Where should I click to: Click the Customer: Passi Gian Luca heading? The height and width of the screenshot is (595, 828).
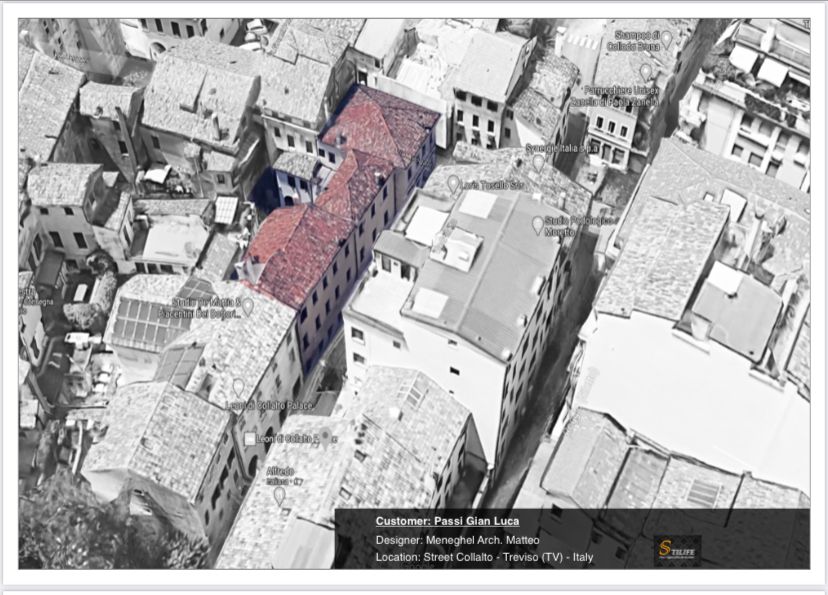tap(447, 522)
